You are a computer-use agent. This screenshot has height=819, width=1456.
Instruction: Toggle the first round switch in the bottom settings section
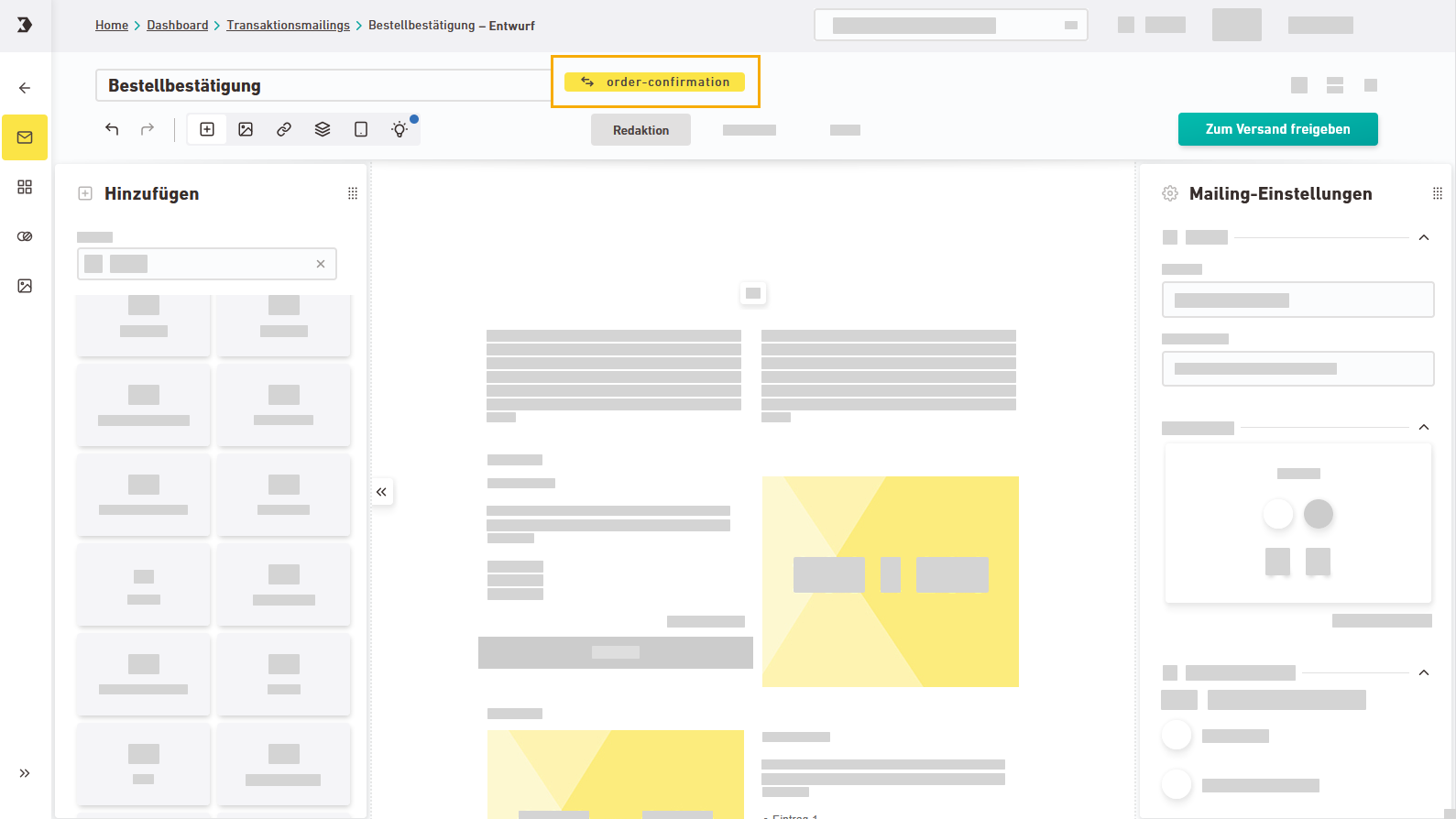1177,736
